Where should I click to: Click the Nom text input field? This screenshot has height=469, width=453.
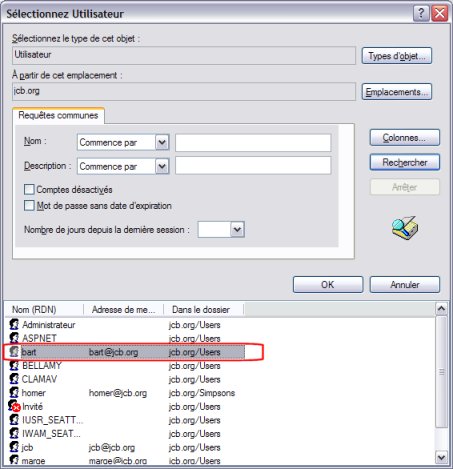(253, 142)
